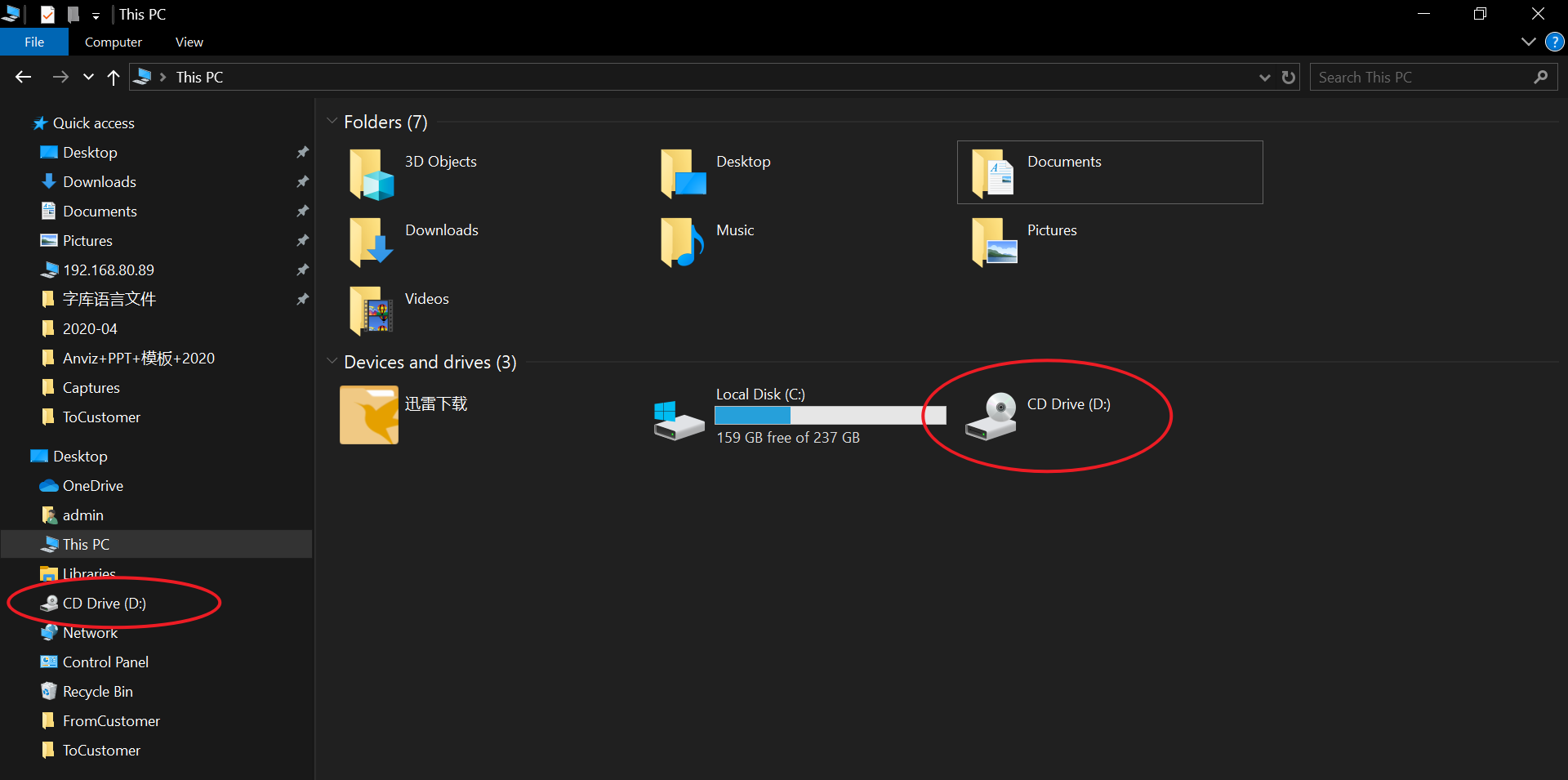Click the Back navigation arrow

click(24, 78)
